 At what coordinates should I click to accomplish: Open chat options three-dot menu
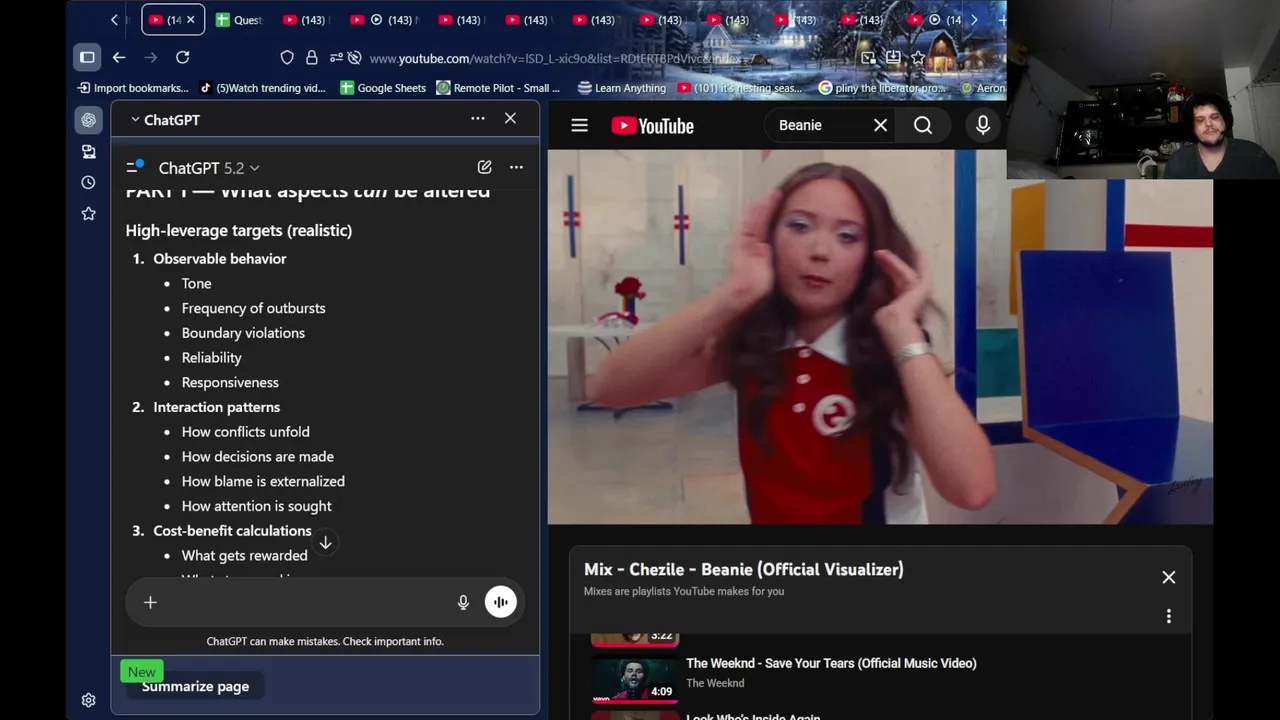pyautogui.click(x=516, y=167)
